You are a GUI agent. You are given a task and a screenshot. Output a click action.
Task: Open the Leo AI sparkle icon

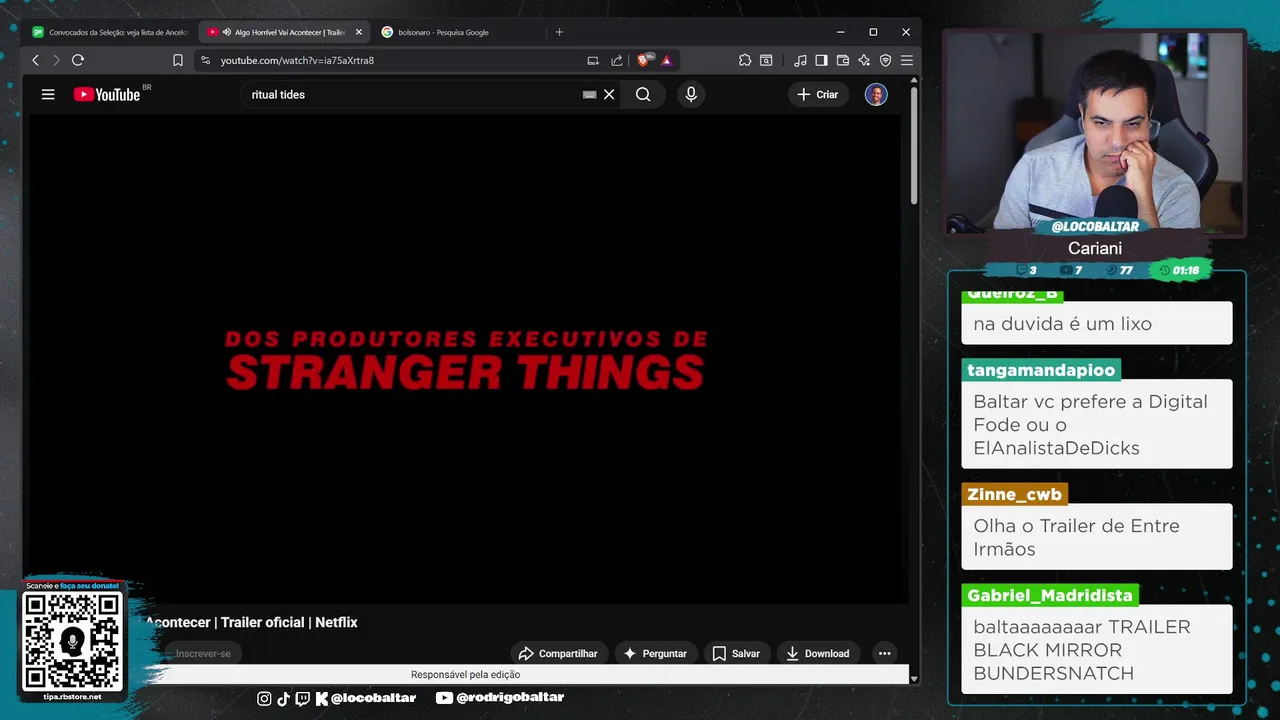coord(864,60)
